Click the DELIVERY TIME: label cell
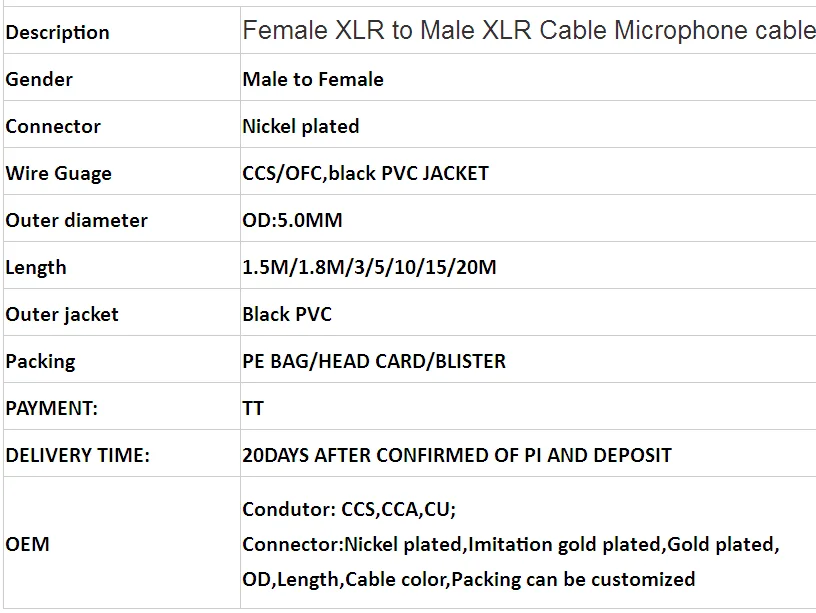The image size is (816, 613). click(x=77, y=455)
